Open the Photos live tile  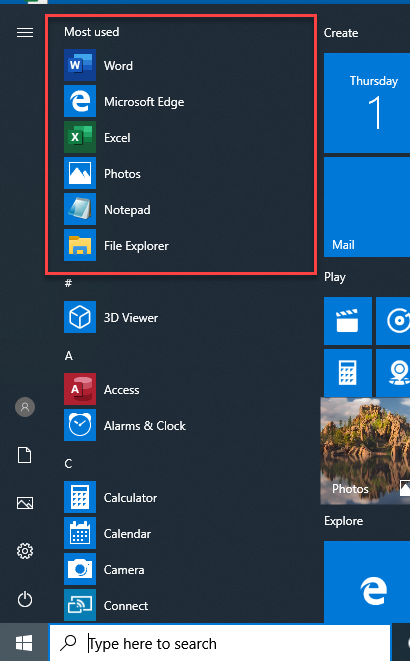click(365, 451)
